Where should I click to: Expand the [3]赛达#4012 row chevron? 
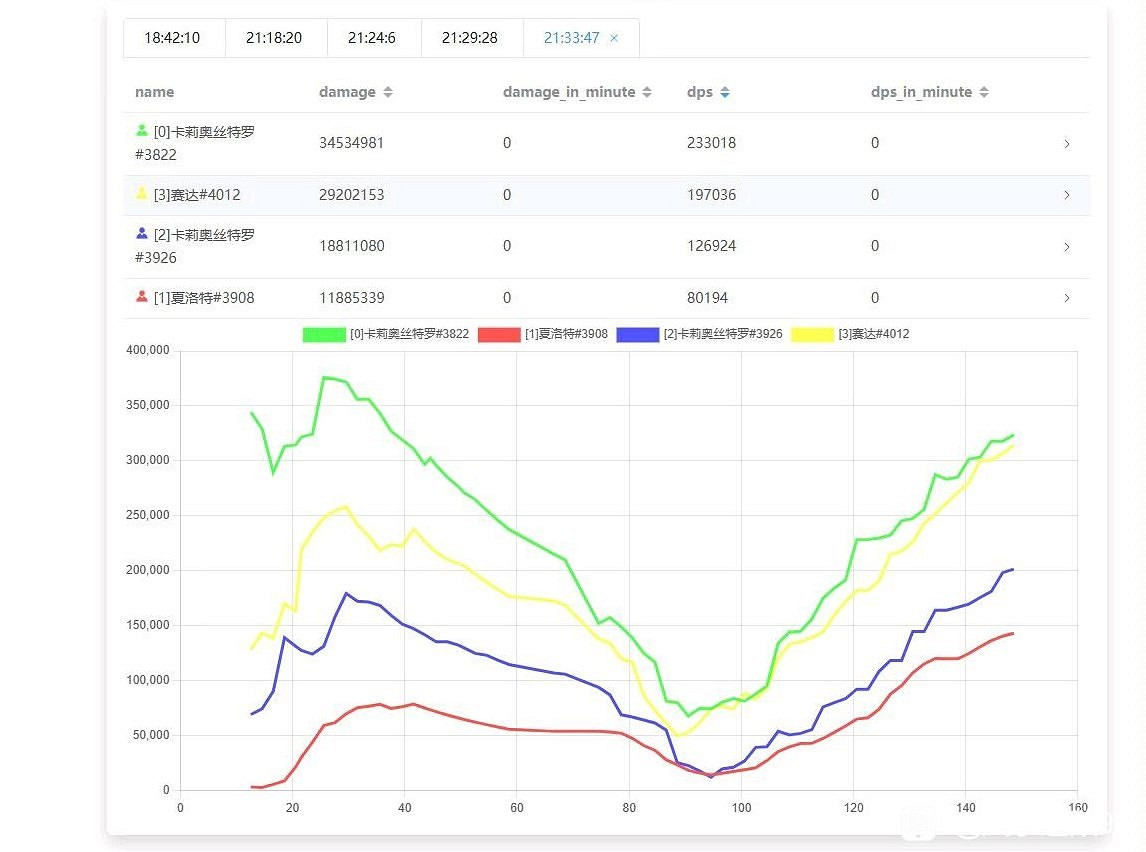1067,195
